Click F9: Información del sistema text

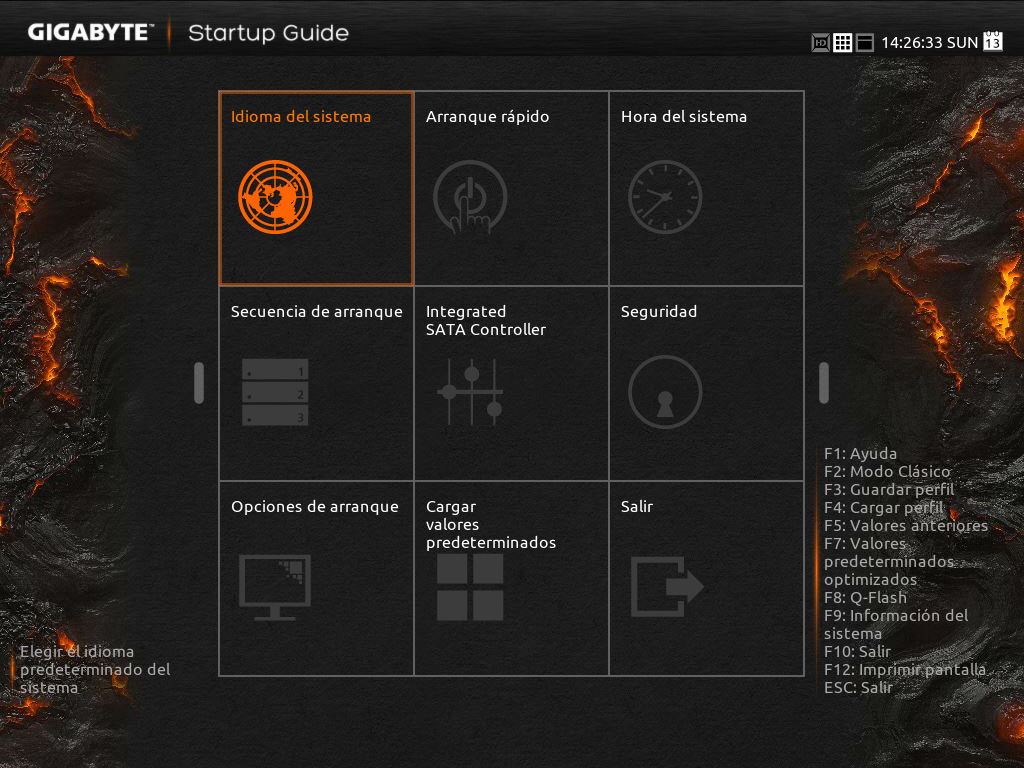coord(896,624)
